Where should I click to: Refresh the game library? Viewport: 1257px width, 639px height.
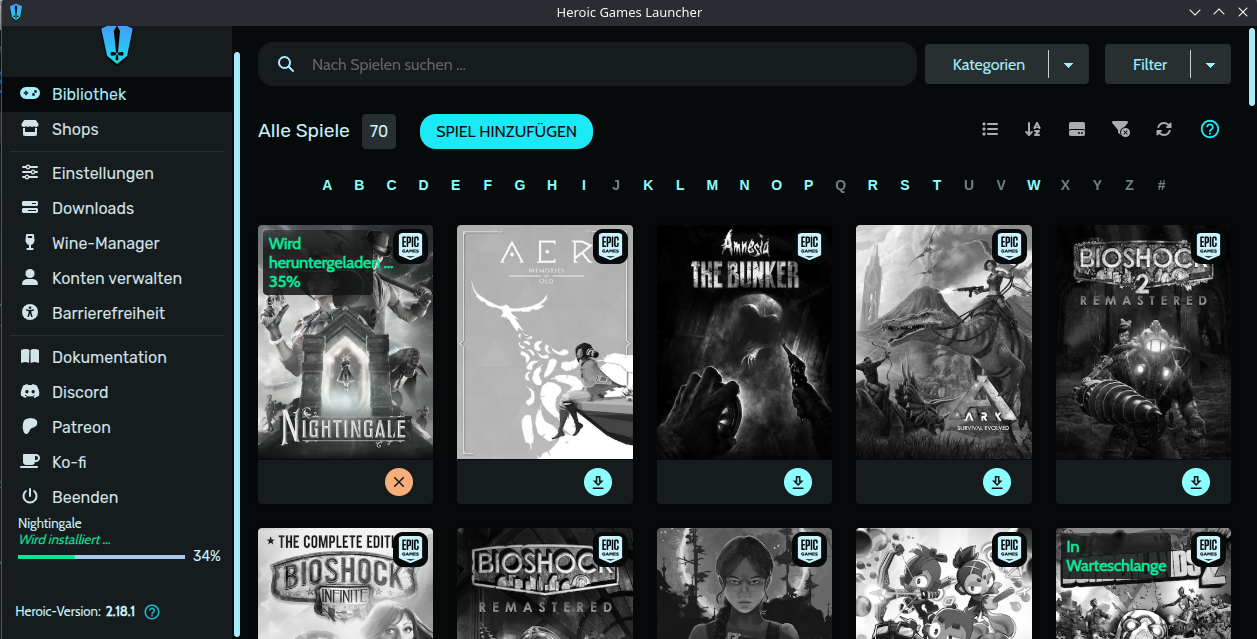click(x=1164, y=129)
